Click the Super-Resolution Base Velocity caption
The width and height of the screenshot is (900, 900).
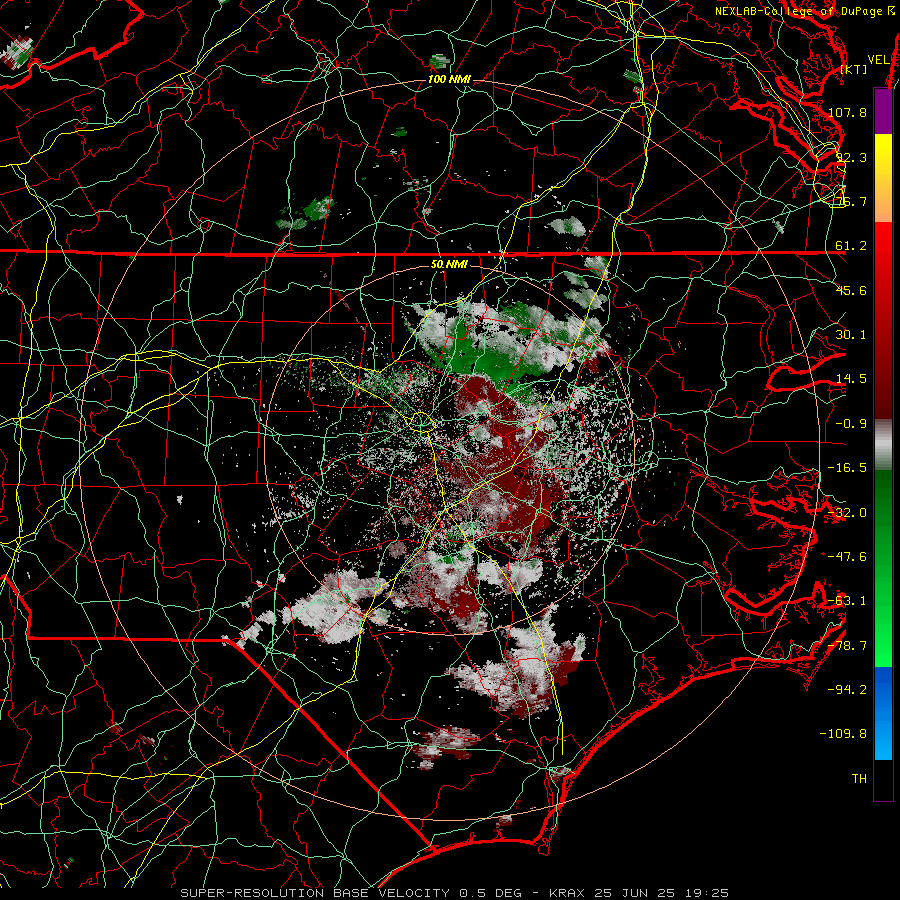tap(455, 893)
